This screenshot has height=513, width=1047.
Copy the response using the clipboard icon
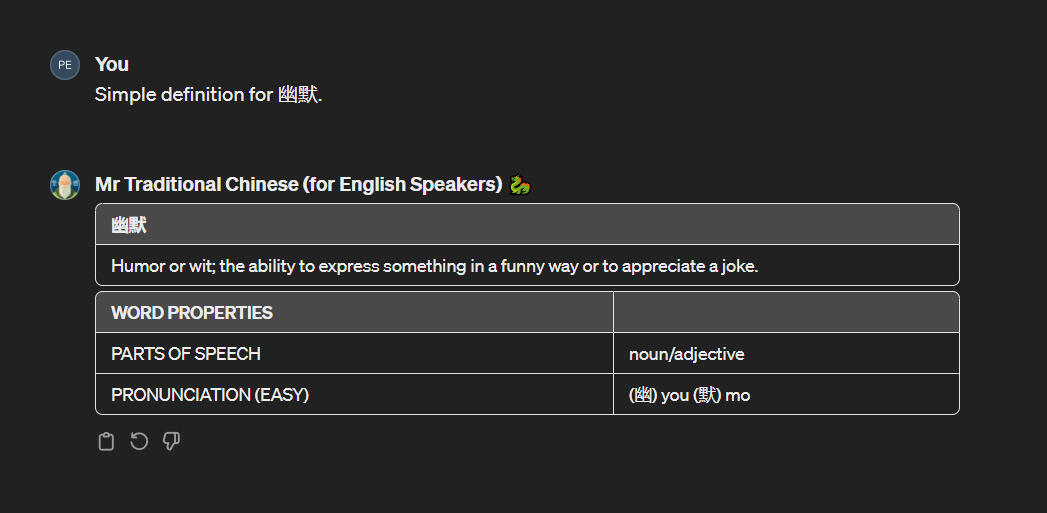tap(106, 442)
